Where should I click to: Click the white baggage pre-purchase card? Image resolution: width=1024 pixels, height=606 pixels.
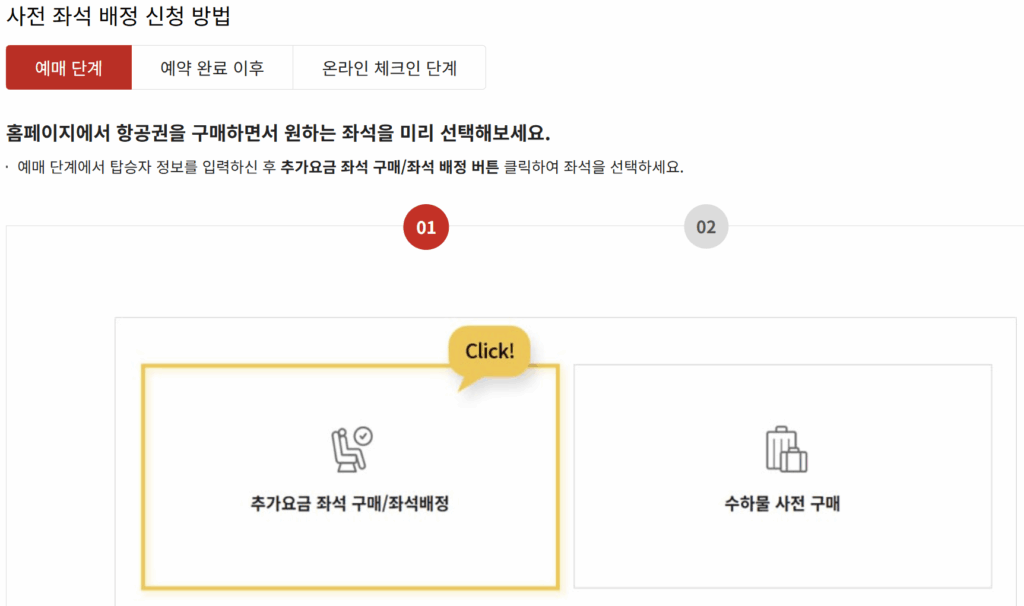click(783, 477)
